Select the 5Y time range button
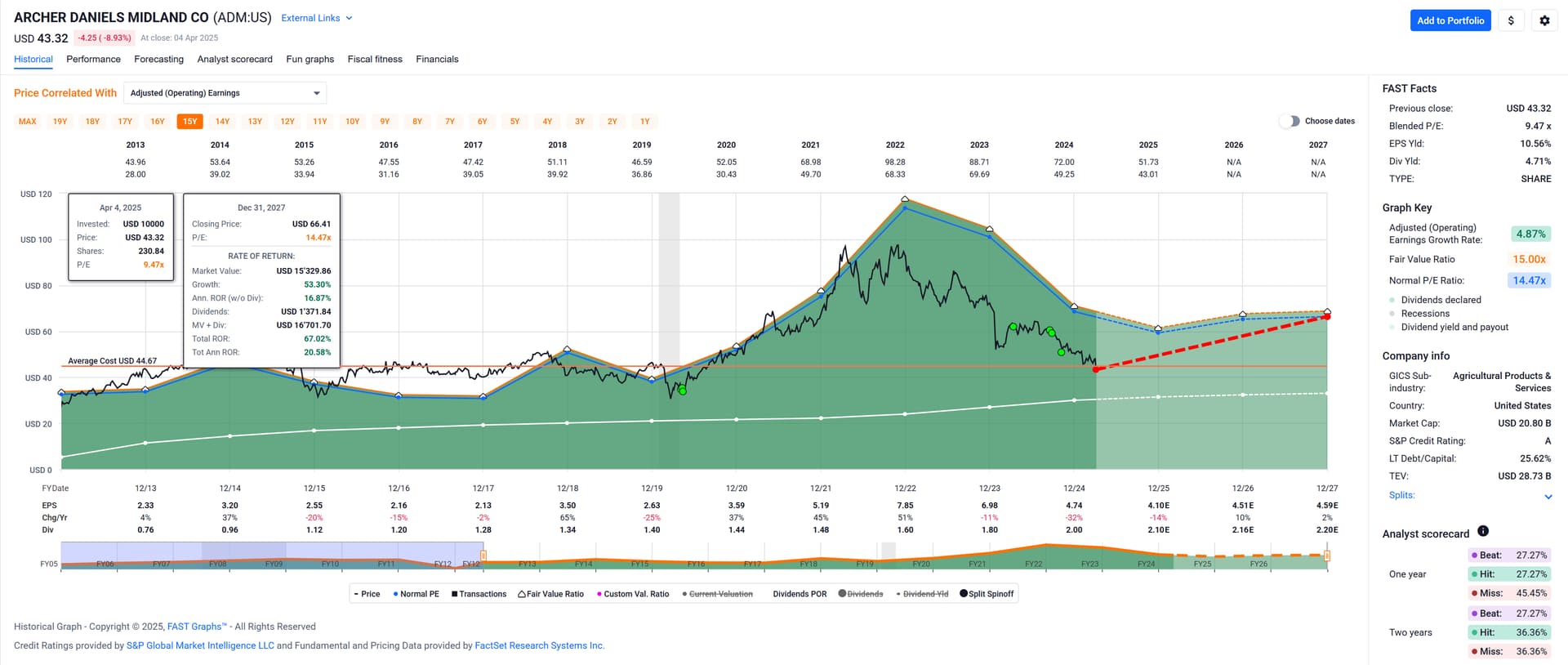This screenshot has width=1568, height=665. click(514, 122)
